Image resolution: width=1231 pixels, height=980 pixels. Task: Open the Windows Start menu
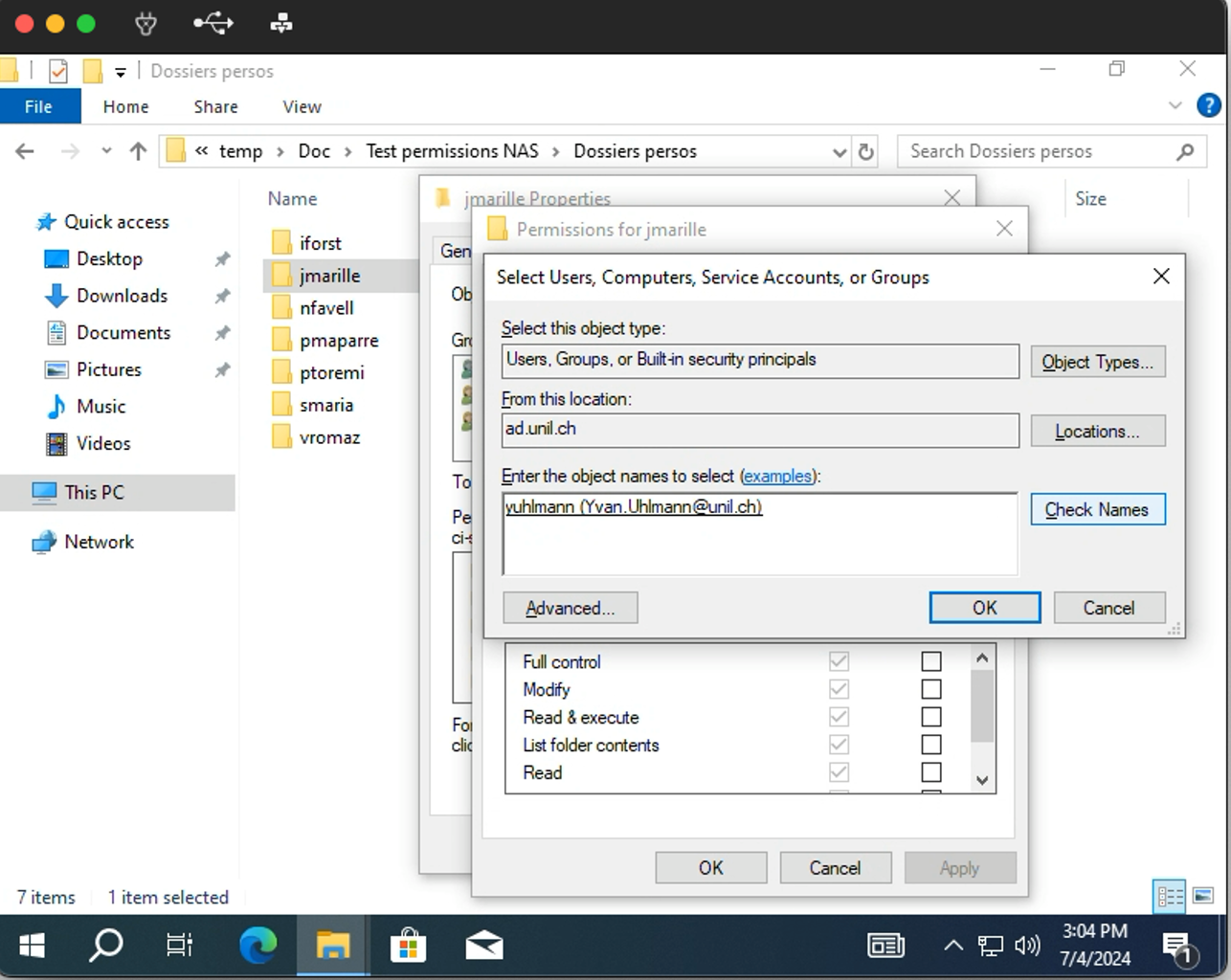pyautogui.click(x=32, y=947)
